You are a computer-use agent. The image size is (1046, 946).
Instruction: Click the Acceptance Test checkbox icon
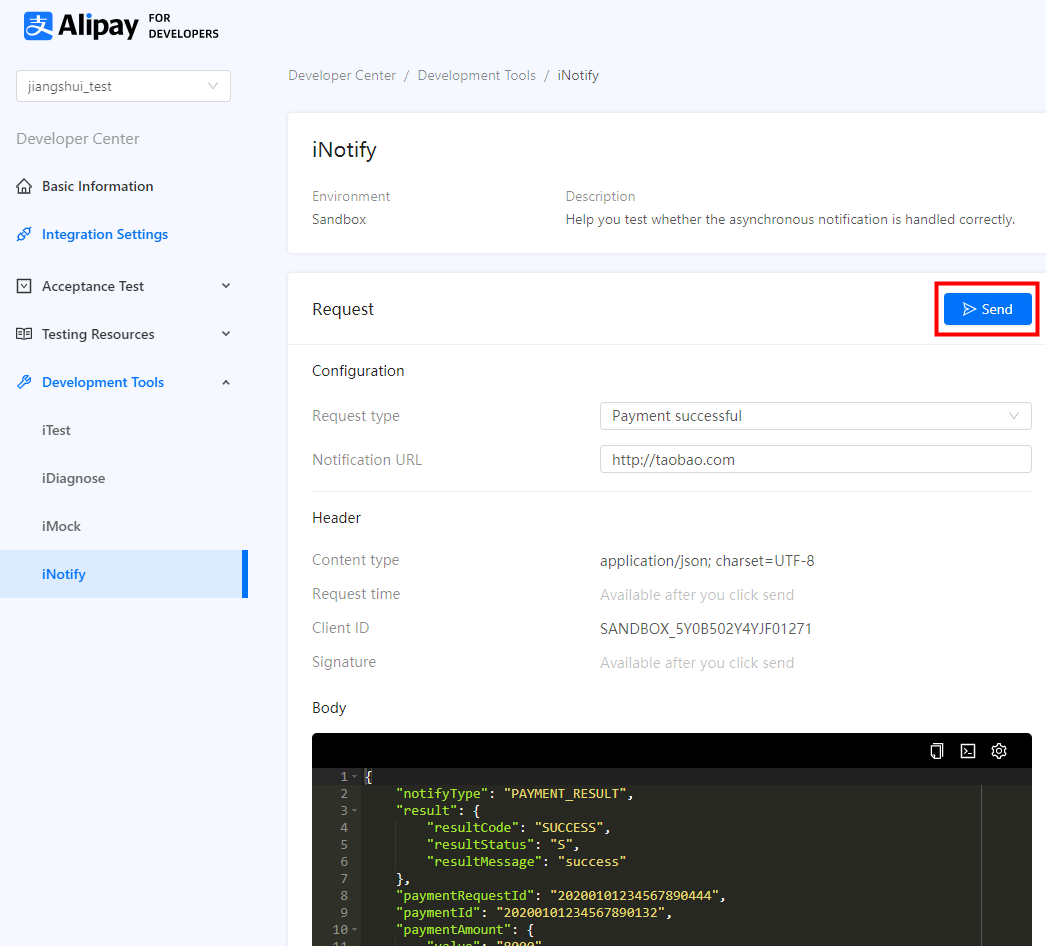24,287
